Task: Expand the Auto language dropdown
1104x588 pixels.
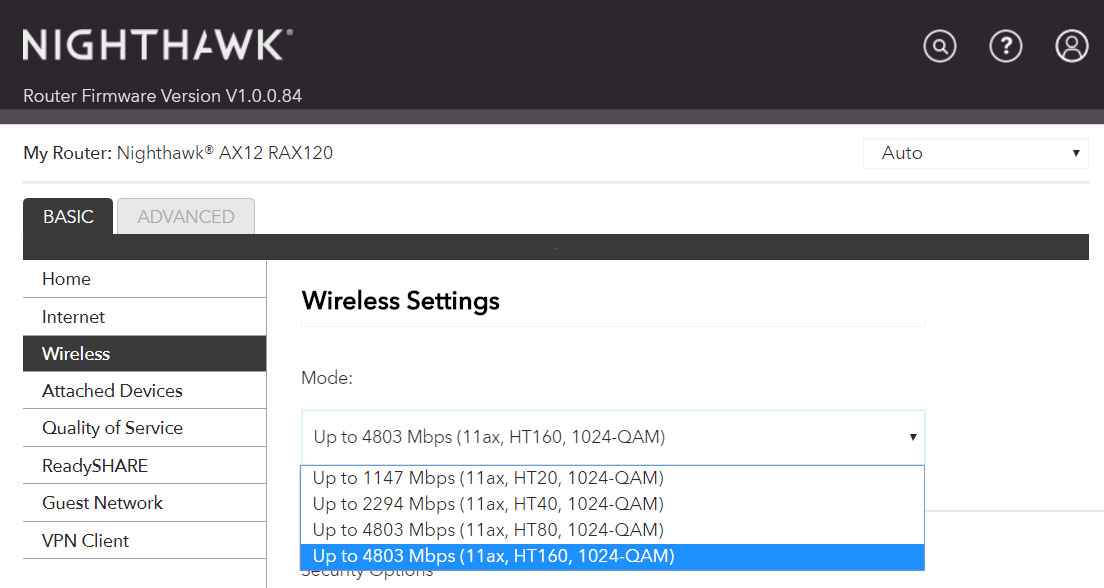Action: (x=976, y=153)
